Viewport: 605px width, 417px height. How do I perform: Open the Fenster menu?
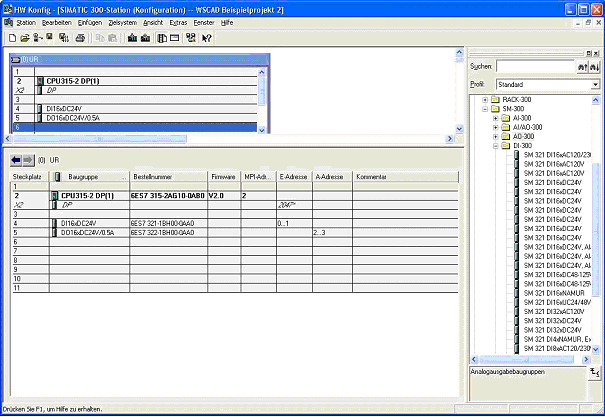click(204, 23)
